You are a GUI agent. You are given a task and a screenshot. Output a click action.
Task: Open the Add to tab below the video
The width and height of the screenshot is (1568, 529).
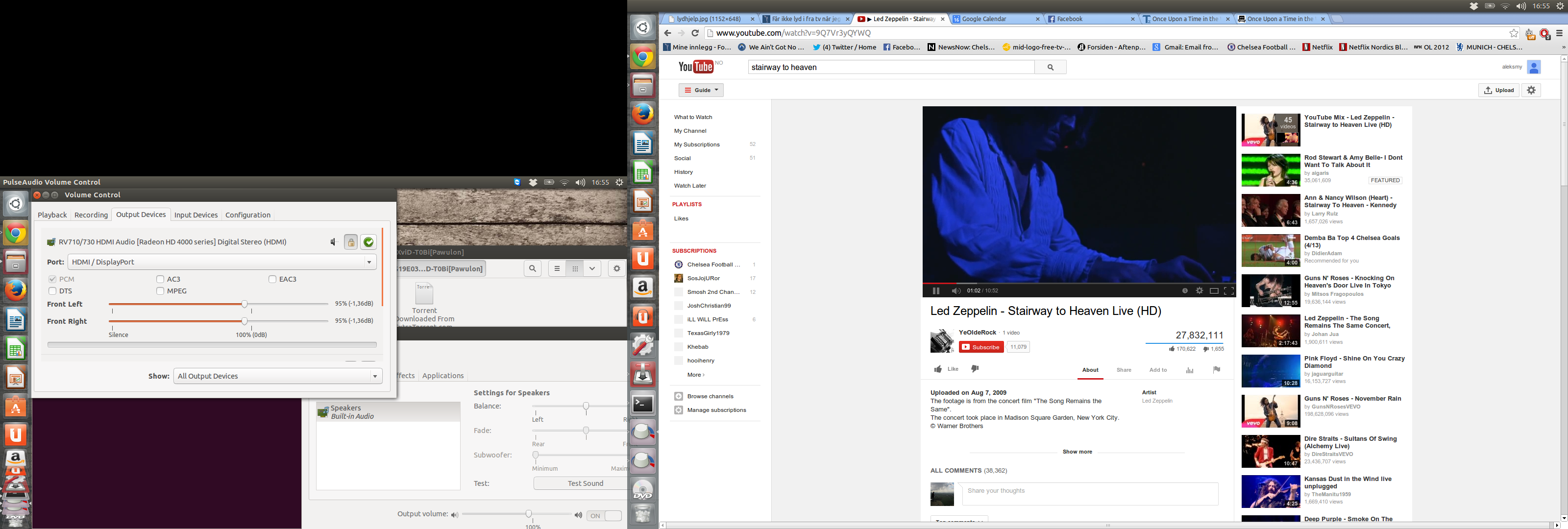[x=1158, y=370]
